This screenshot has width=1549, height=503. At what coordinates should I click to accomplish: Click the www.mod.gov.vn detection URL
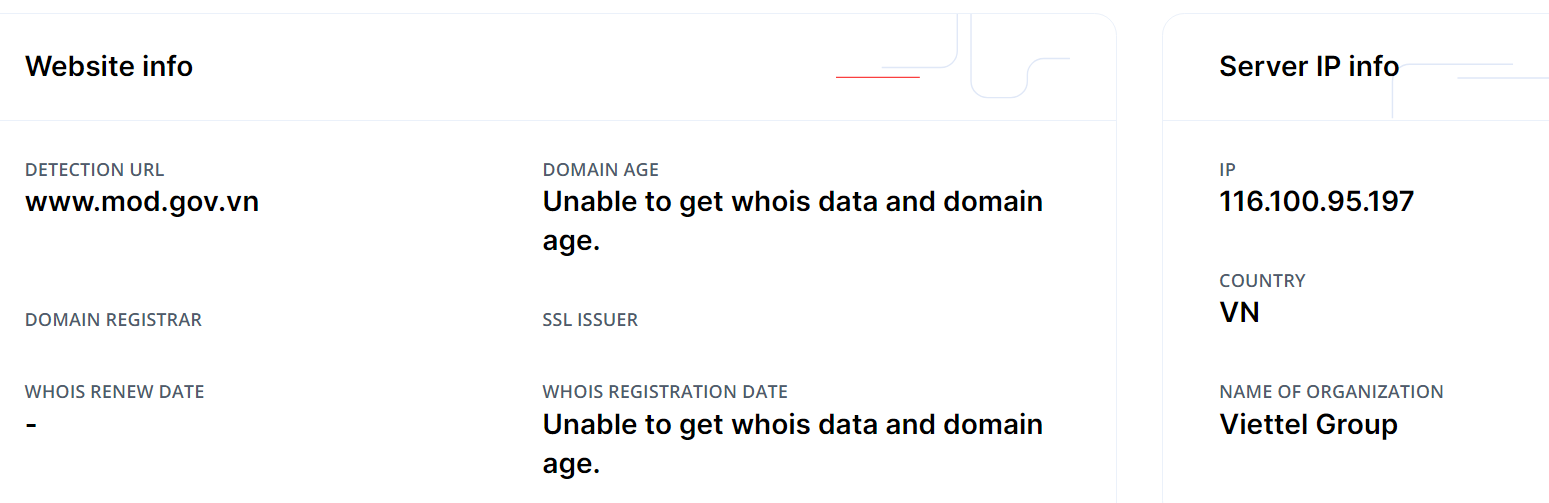pyautogui.click(x=142, y=202)
